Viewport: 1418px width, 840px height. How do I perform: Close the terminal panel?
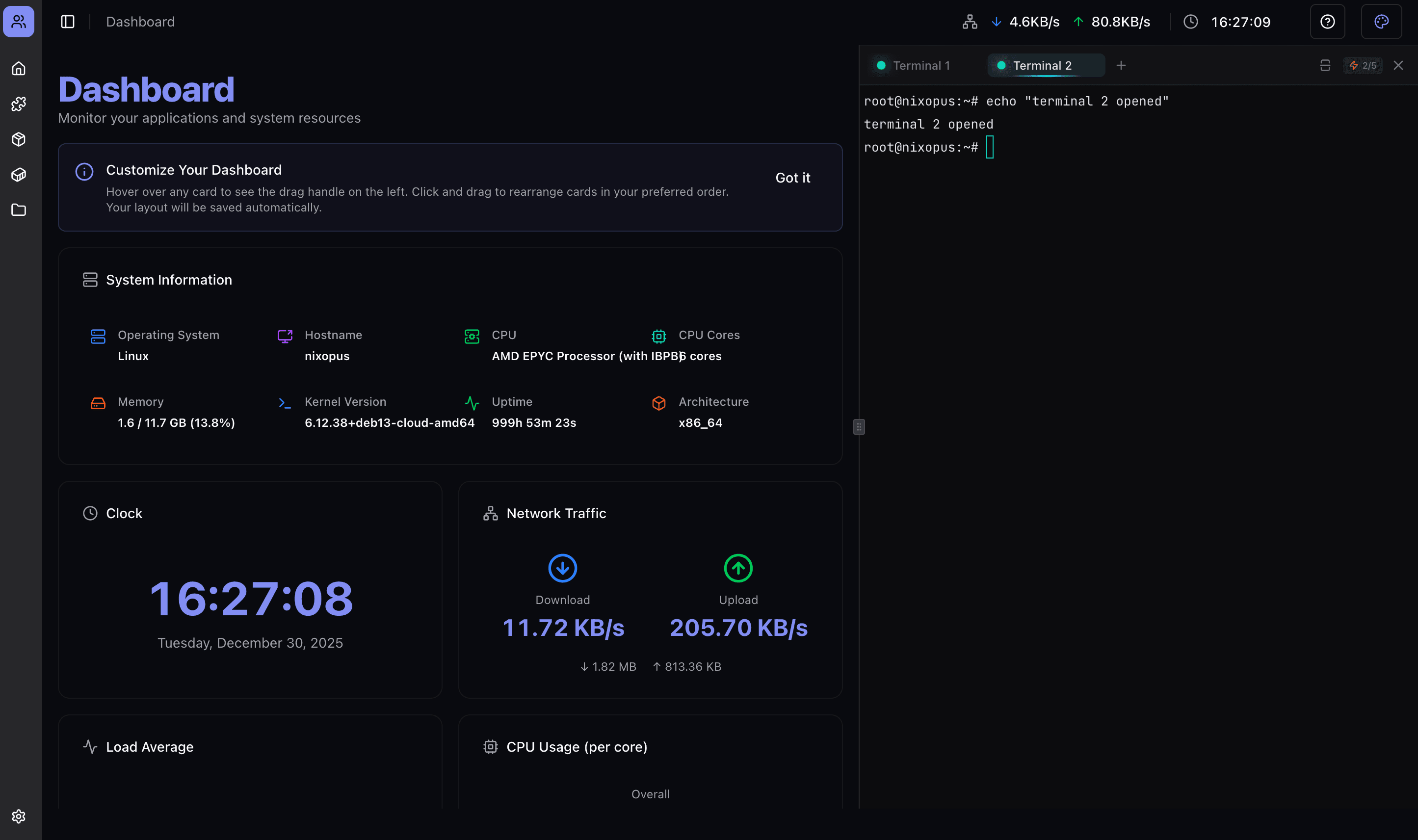coord(1398,66)
